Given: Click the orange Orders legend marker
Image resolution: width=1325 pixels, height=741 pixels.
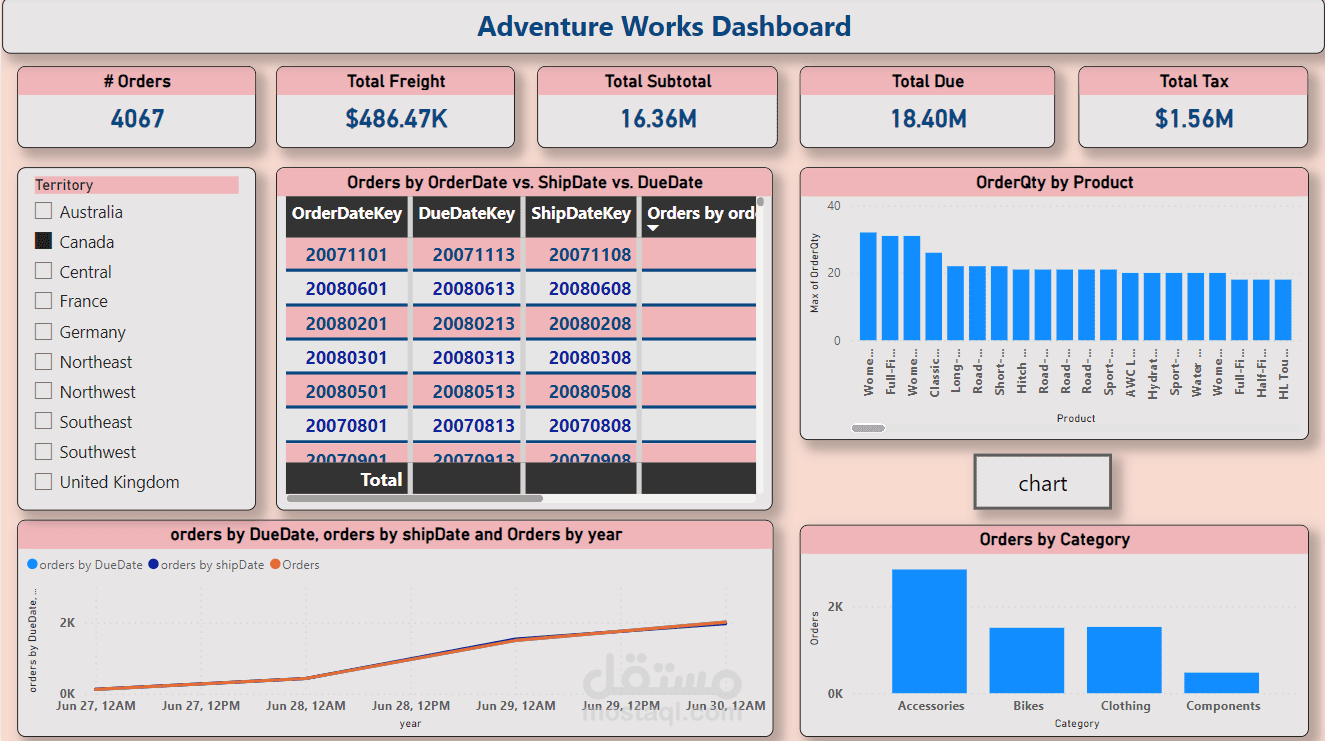Looking at the screenshot, I should [275, 565].
